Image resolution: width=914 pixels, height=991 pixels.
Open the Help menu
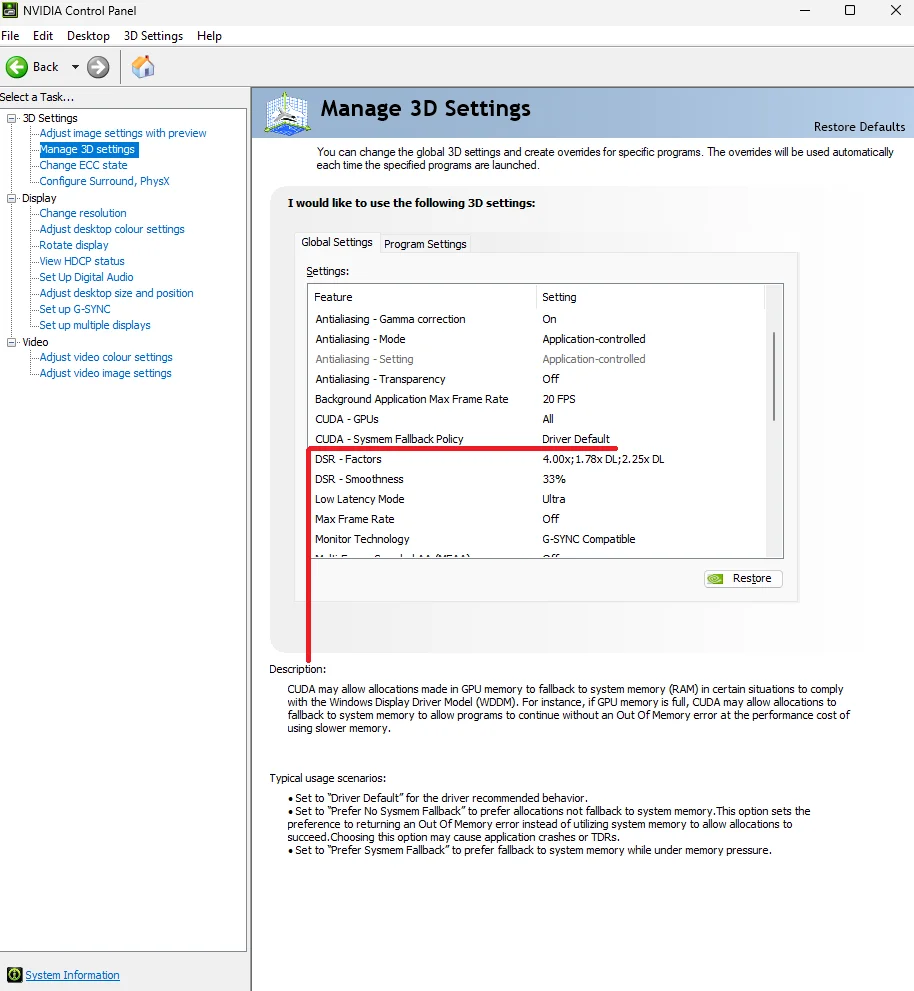point(209,36)
